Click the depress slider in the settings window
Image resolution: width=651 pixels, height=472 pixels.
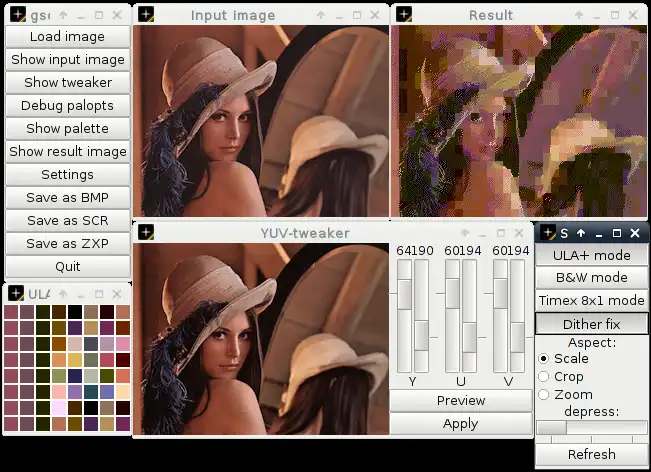tap(592, 428)
